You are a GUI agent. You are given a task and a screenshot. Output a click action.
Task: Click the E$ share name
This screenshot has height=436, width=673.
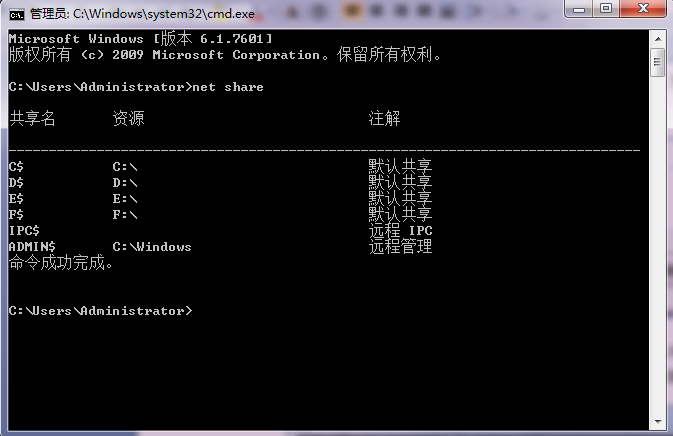pyautogui.click(x=16, y=198)
